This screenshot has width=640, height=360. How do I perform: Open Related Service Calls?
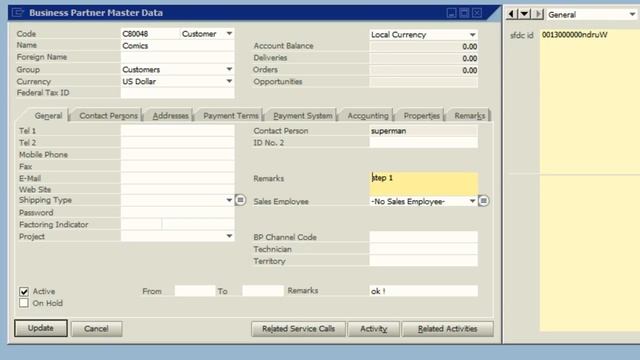(298, 329)
